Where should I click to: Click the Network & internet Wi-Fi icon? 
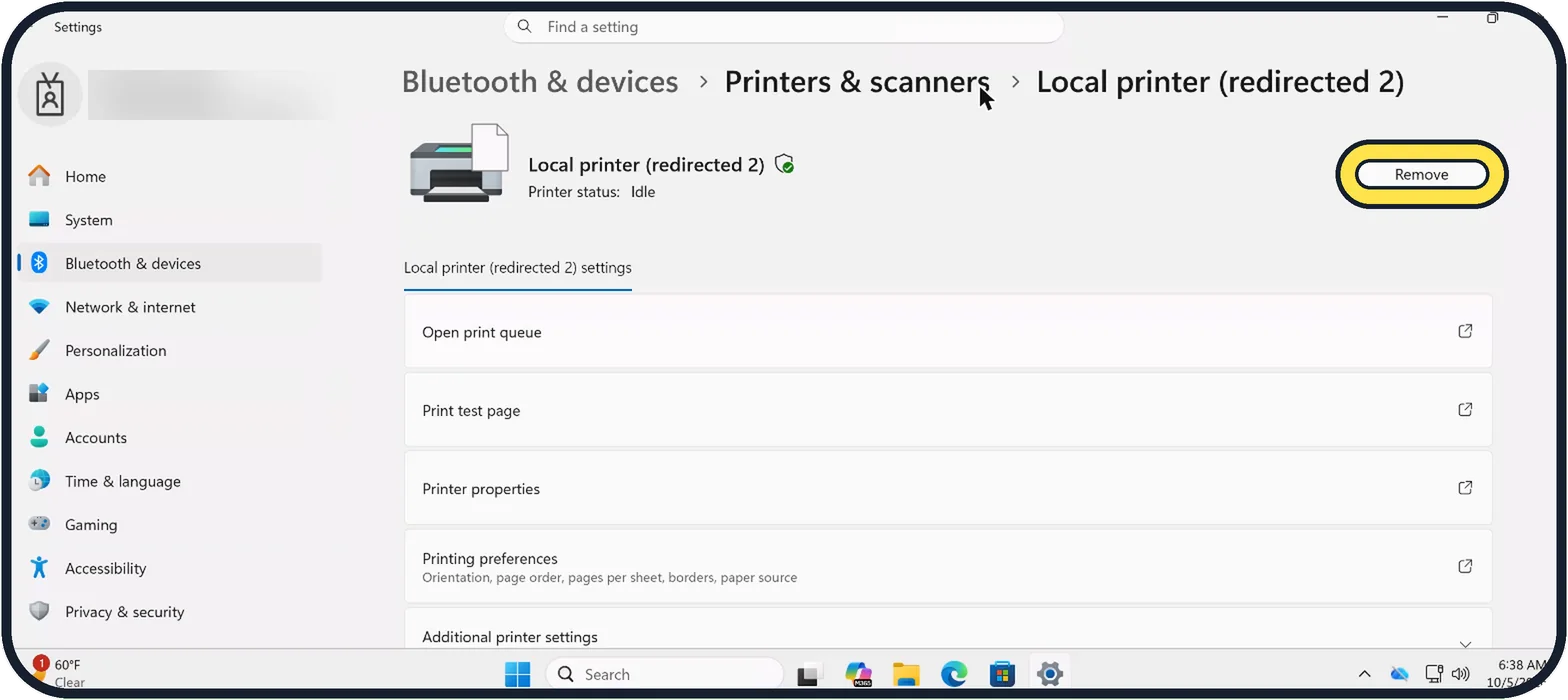[39, 307]
